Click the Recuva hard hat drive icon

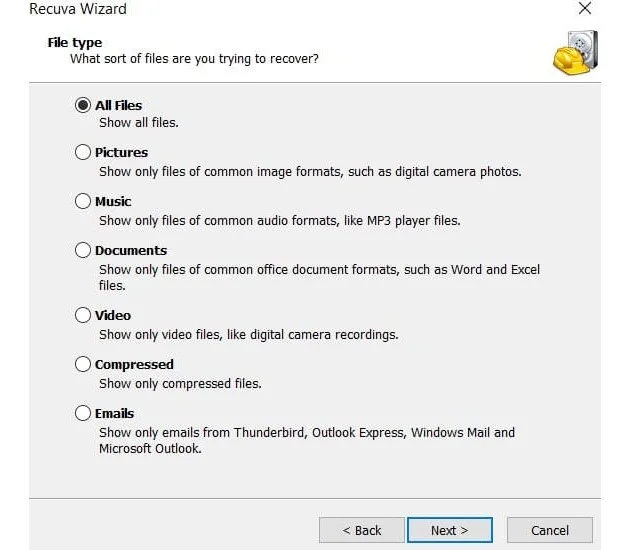pos(576,53)
